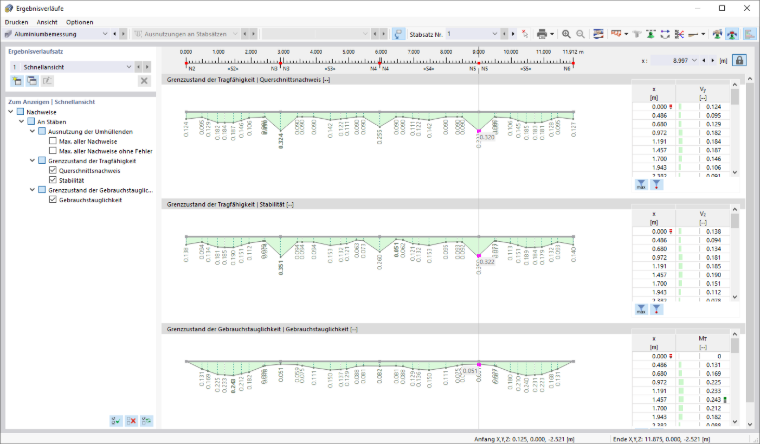Open the print icon dropdown arrow
This screenshot has height=444, width=760.
pos(552,34)
